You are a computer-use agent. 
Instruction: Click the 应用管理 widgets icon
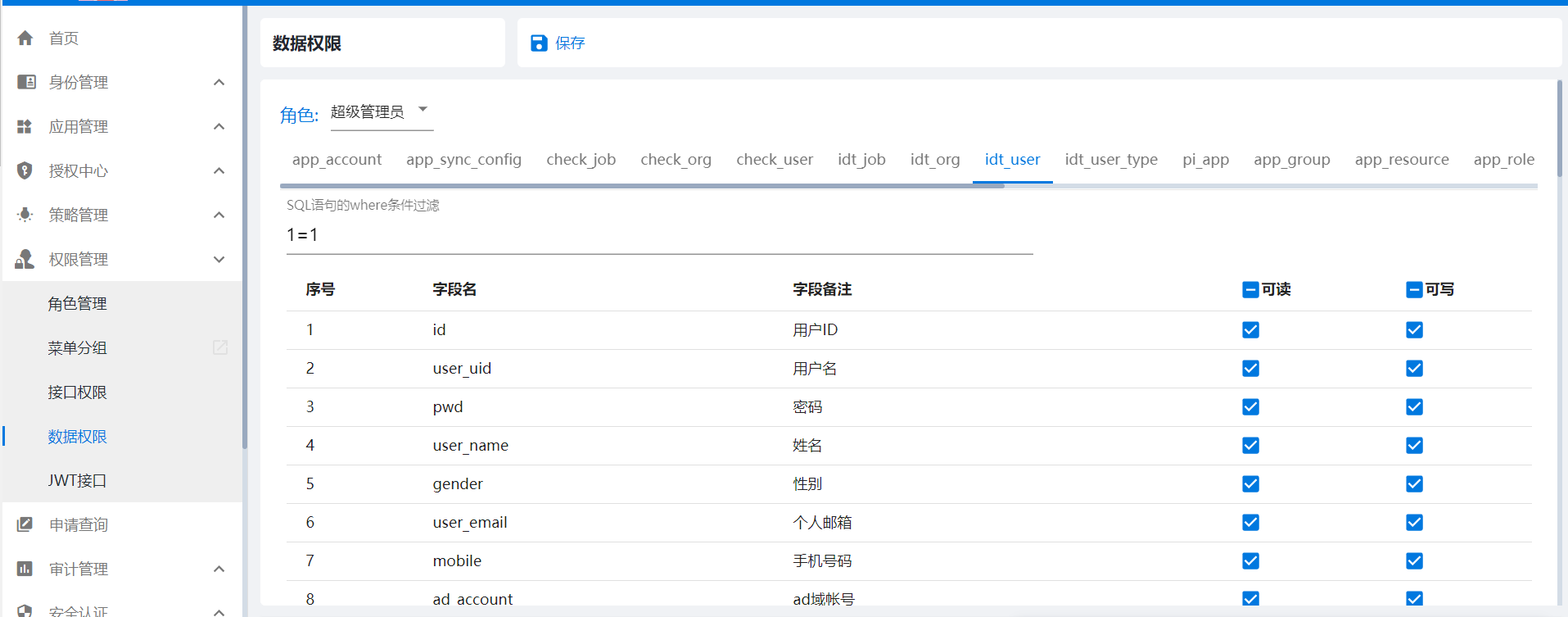click(25, 126)
